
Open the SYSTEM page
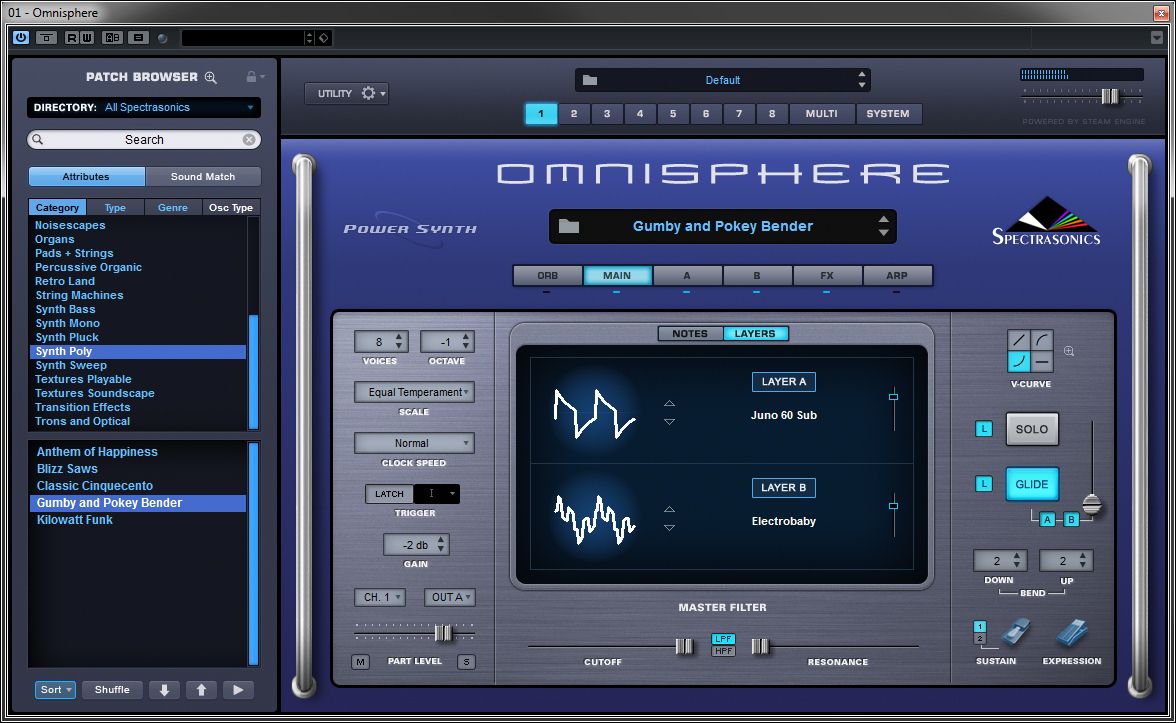888,114
